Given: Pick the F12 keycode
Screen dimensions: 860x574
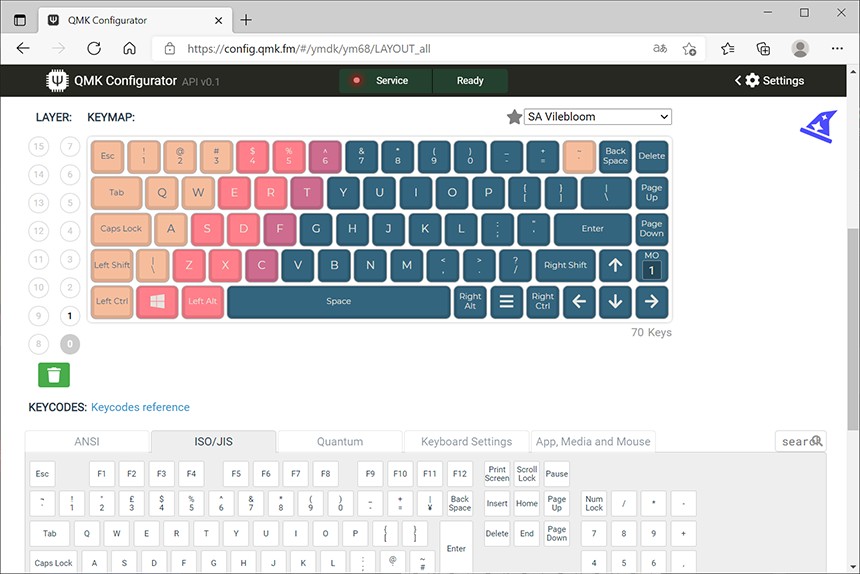Looking at the screenshot, I should pos(460,474).
